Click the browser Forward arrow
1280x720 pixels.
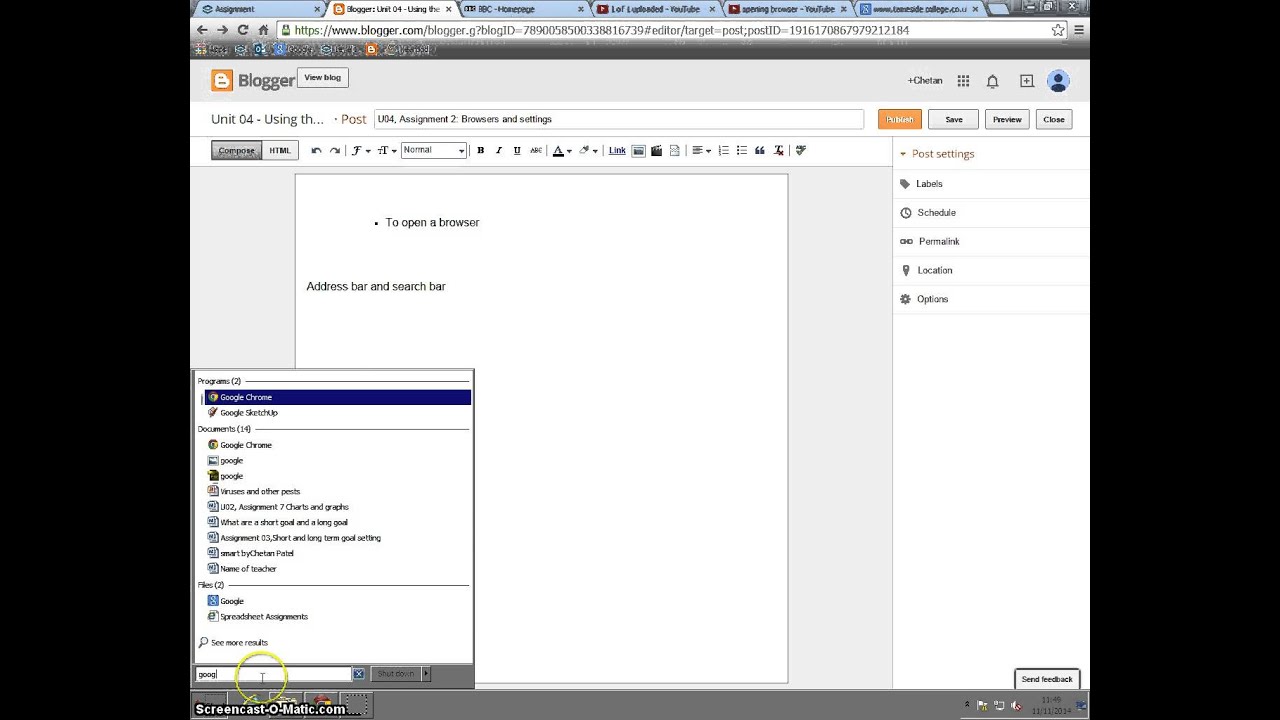pyautogui.click(x=222, y=30)
